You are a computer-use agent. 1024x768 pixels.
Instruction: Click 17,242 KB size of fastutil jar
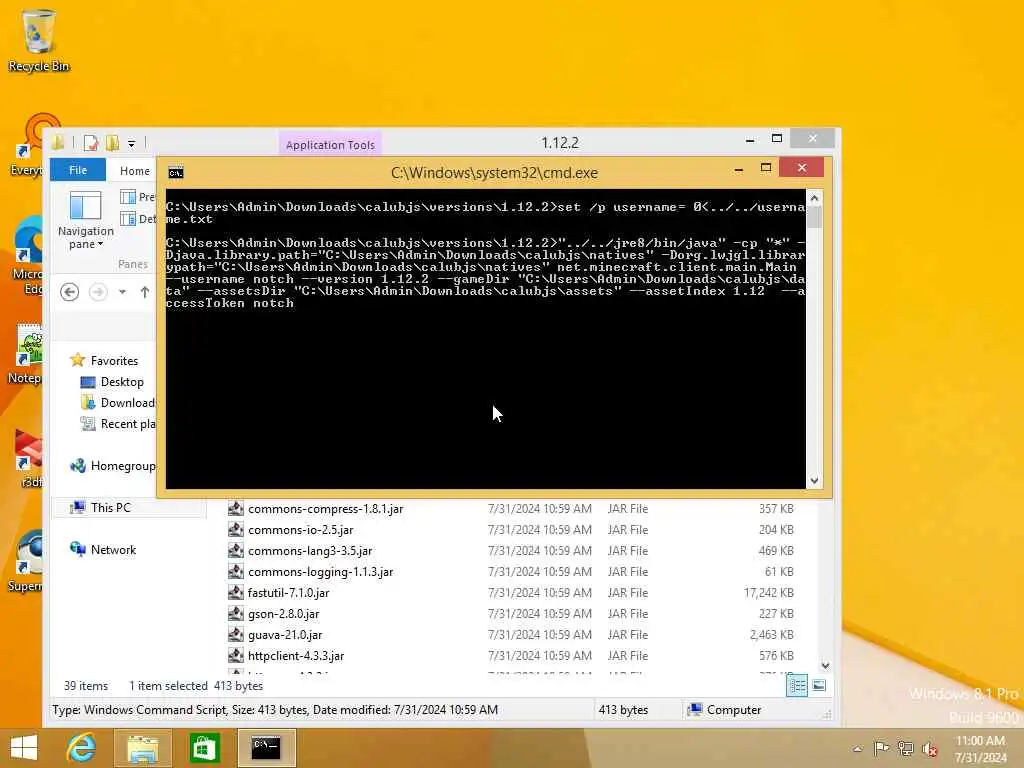click(768, 592)
